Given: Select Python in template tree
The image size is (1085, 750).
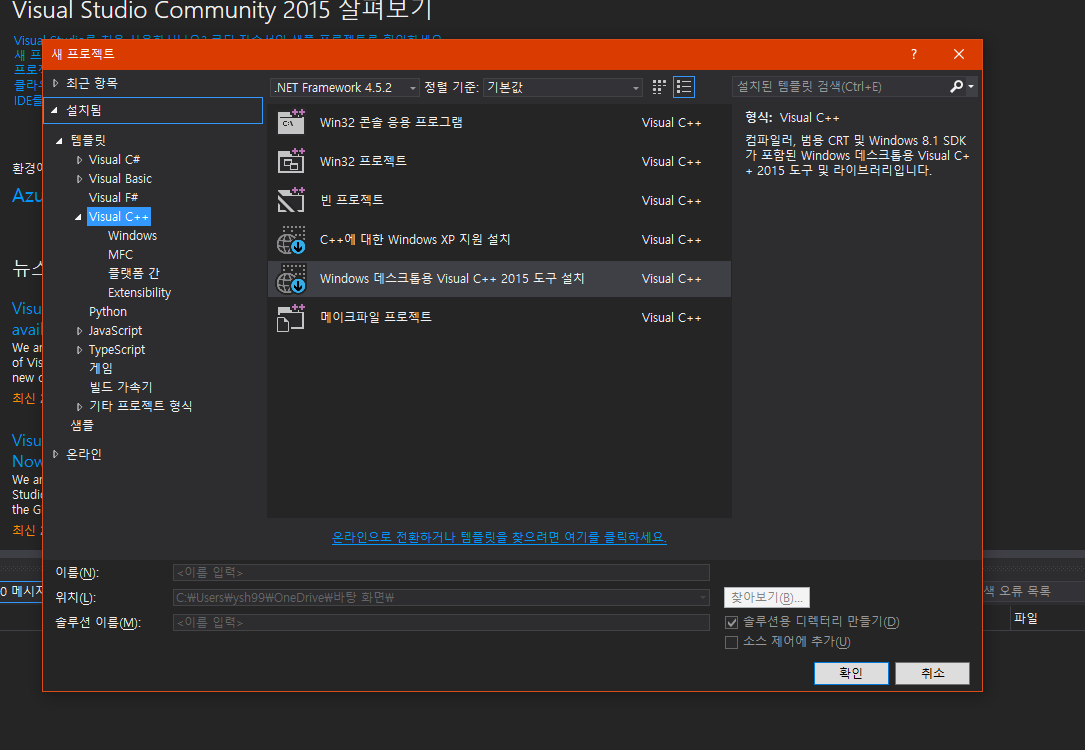Looking at the screenshot, I should click(x=108, y=311).
